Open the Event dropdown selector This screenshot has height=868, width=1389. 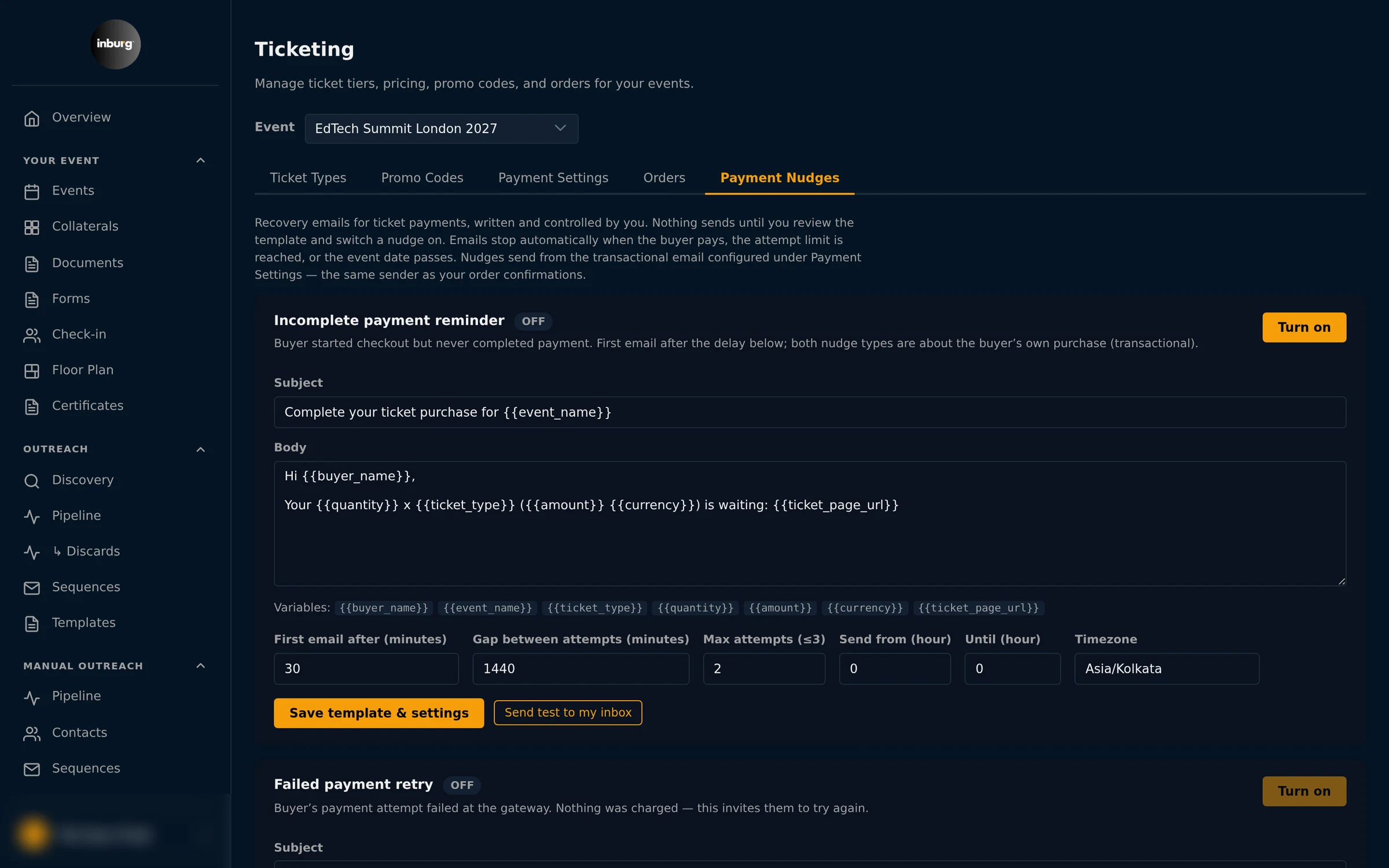[441, 128]
